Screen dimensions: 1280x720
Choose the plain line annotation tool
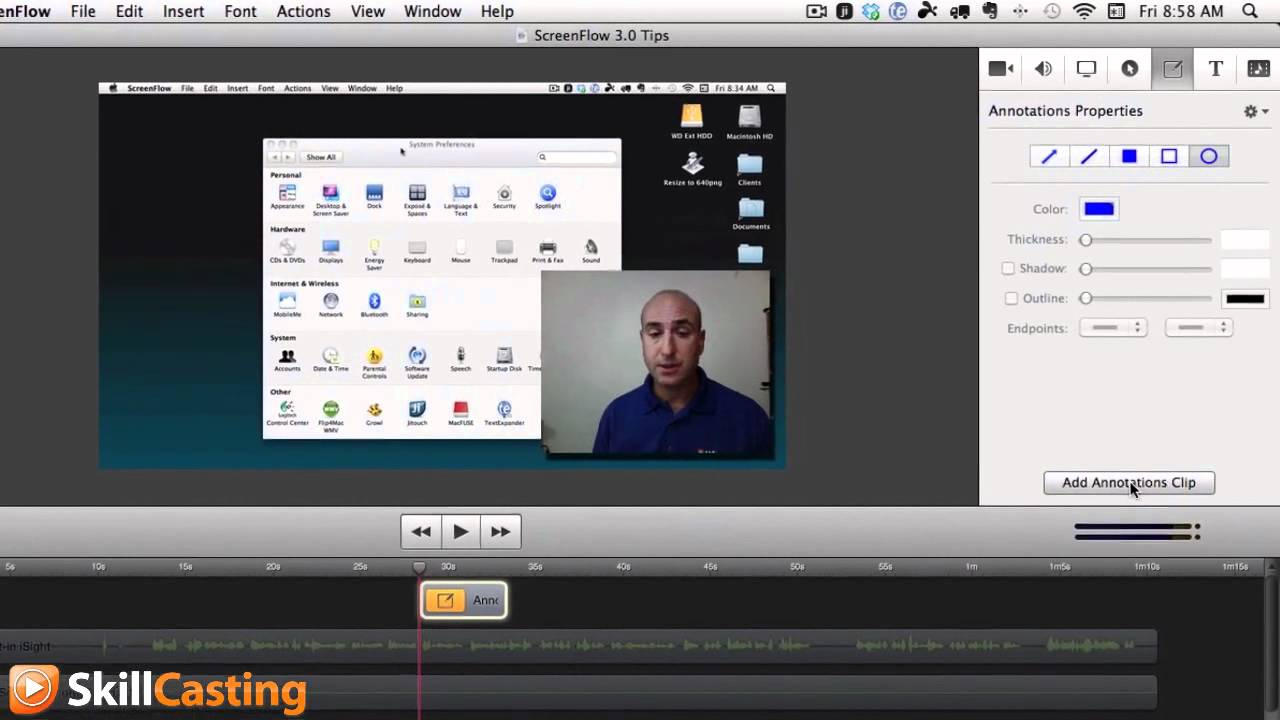[x=1089, y=156]
